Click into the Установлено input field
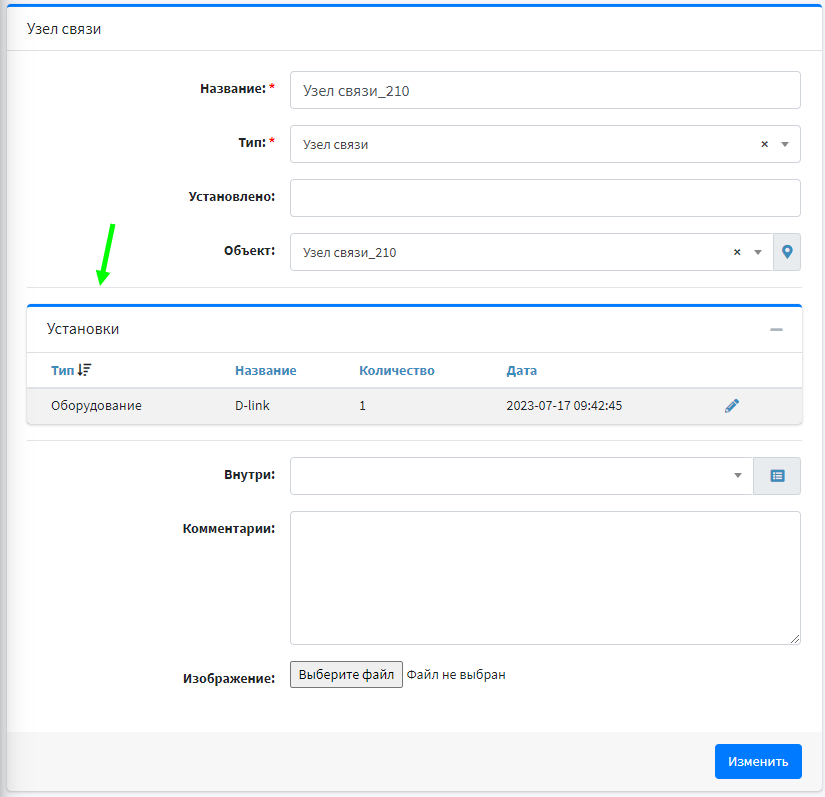The width and height of the screenshot is (825, 797). pos(545,198)
